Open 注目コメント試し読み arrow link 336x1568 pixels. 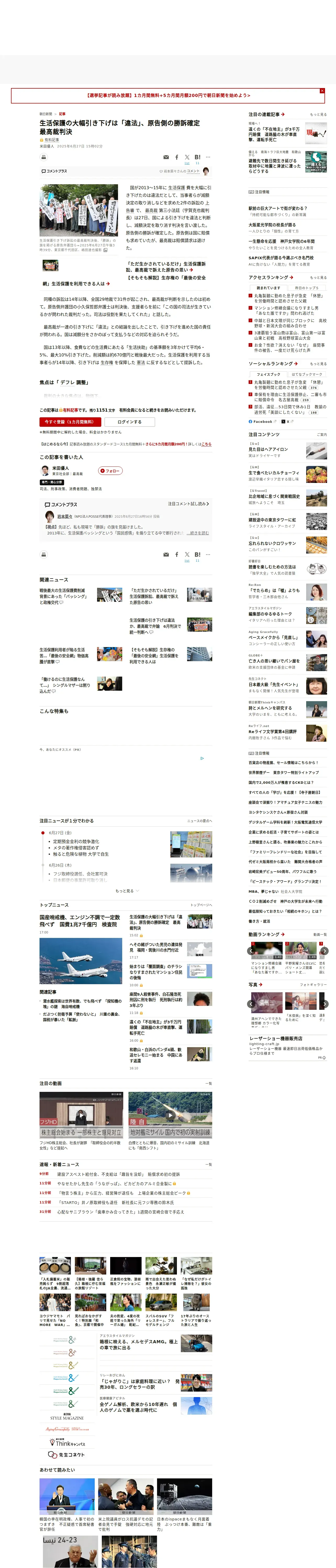pyautogui.click(x=188, y=504)
